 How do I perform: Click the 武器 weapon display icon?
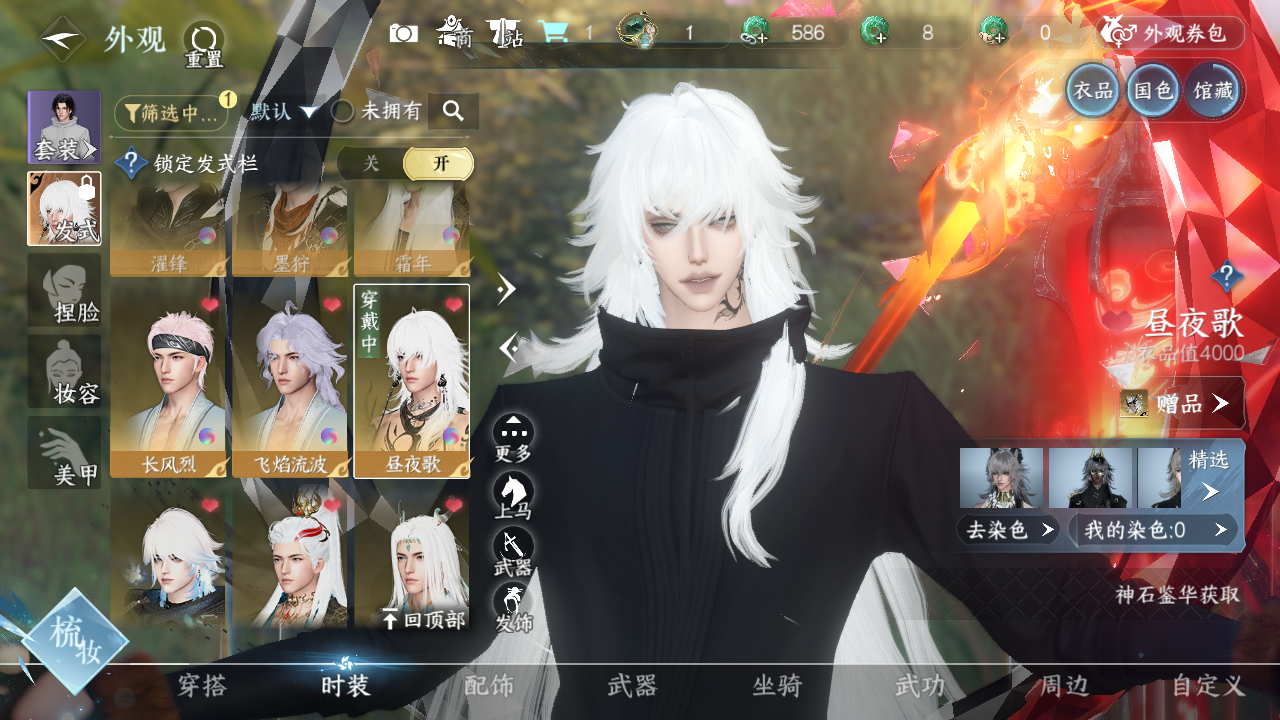tap(513, 547)
